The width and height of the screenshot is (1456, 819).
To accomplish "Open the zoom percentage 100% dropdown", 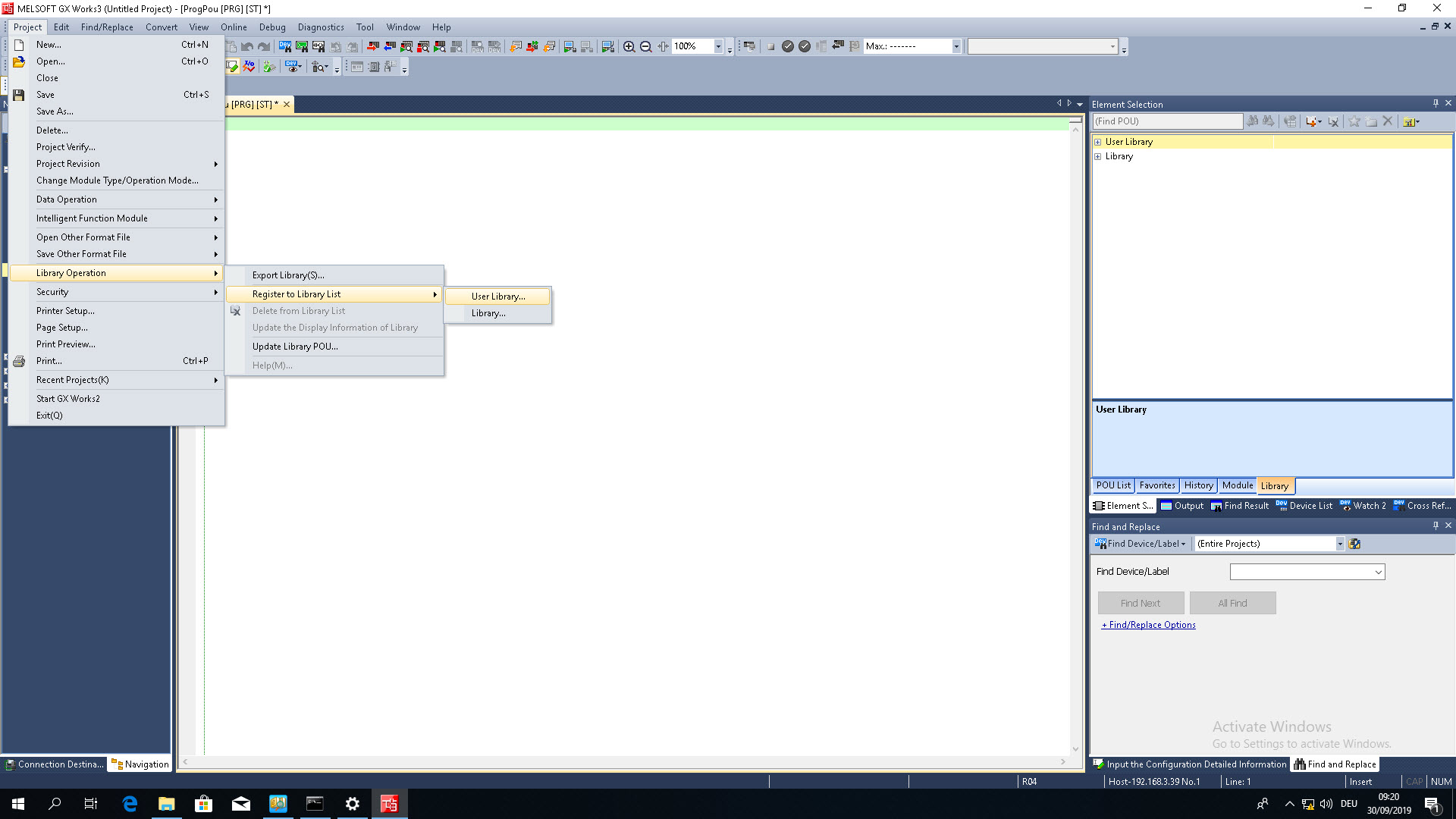I will point(718,47).
